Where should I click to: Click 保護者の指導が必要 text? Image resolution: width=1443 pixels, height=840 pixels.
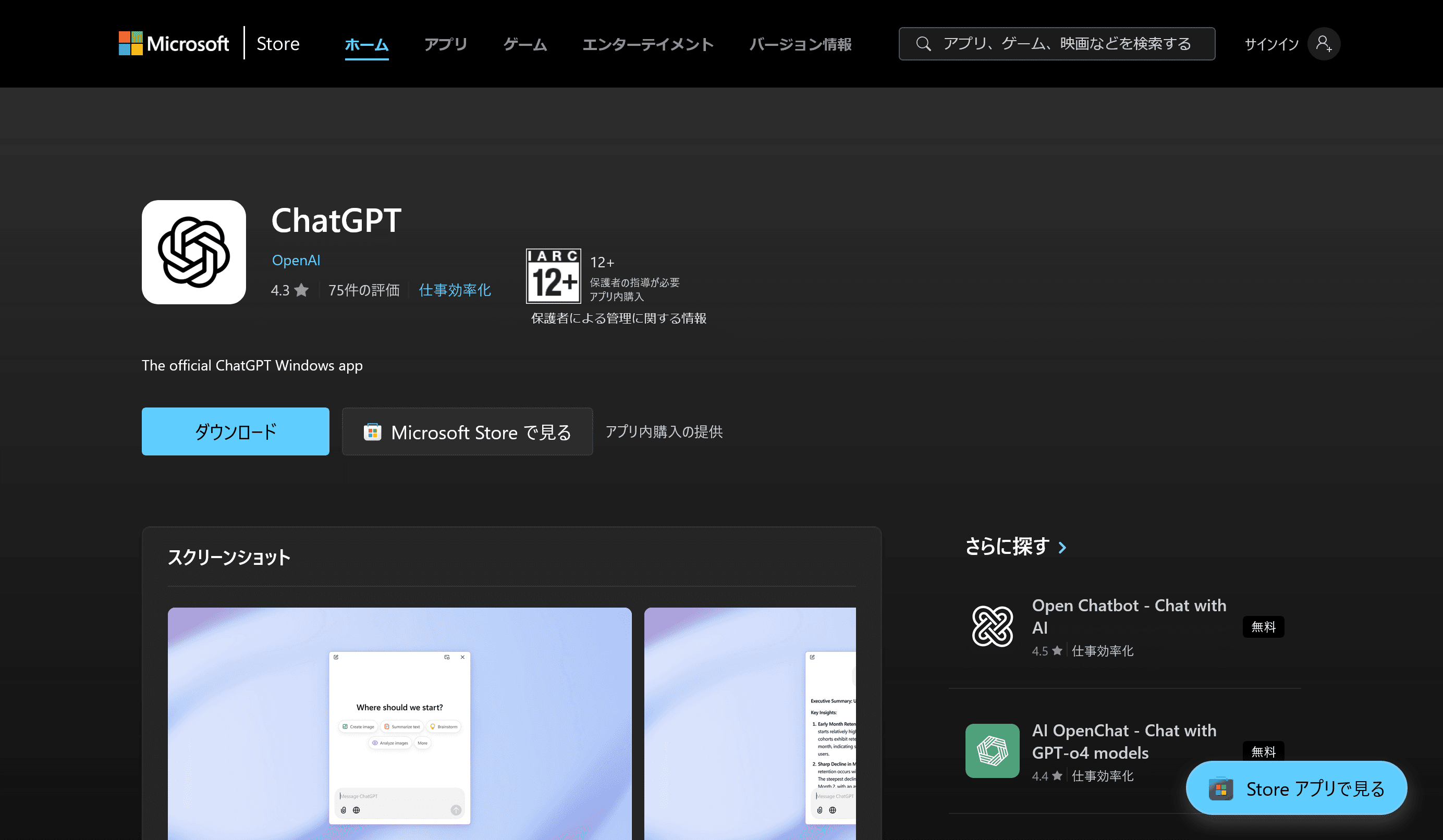click(634, 282)
